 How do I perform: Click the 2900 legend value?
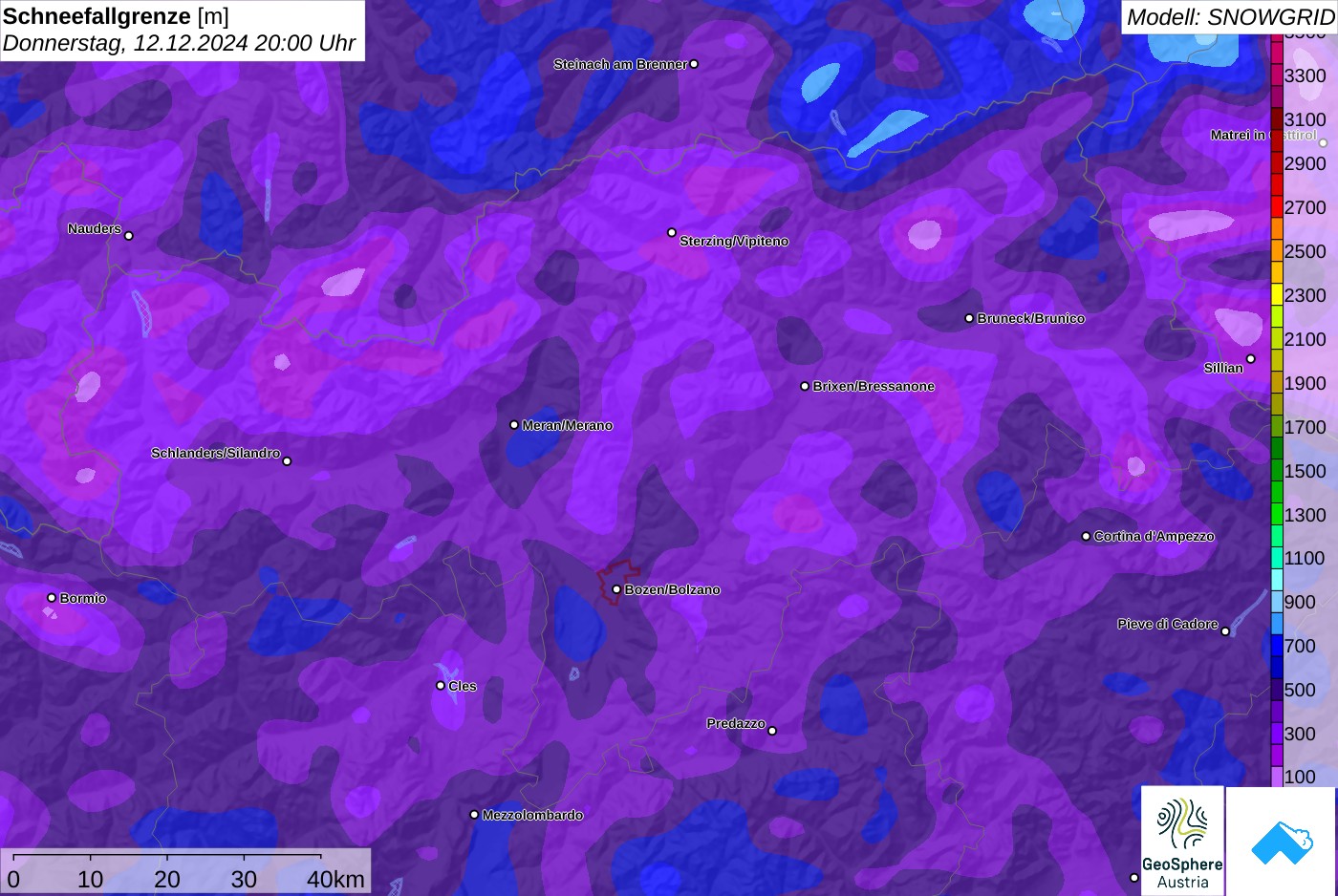[x=1305, y=163]
